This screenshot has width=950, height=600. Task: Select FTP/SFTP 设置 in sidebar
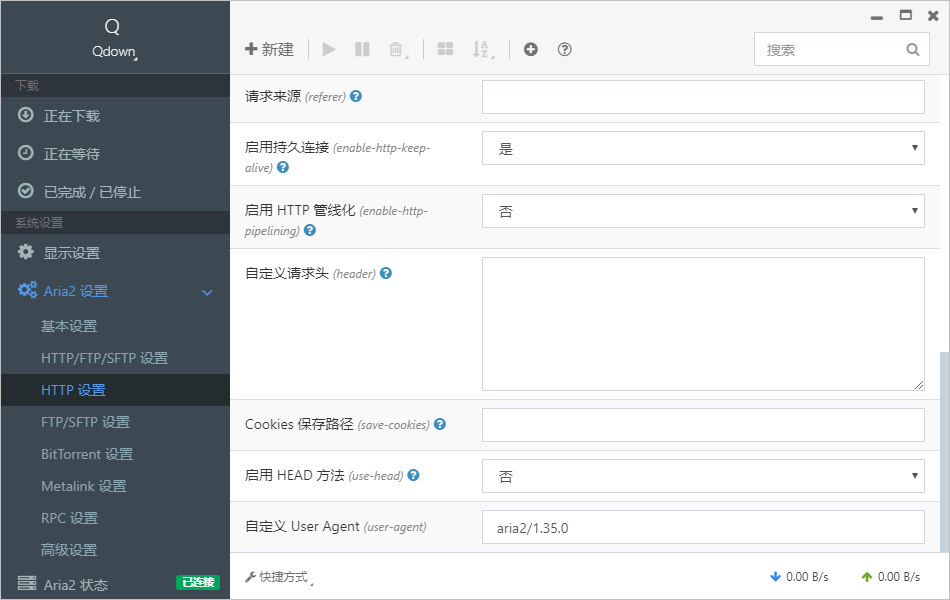click(x=115, y=422)
